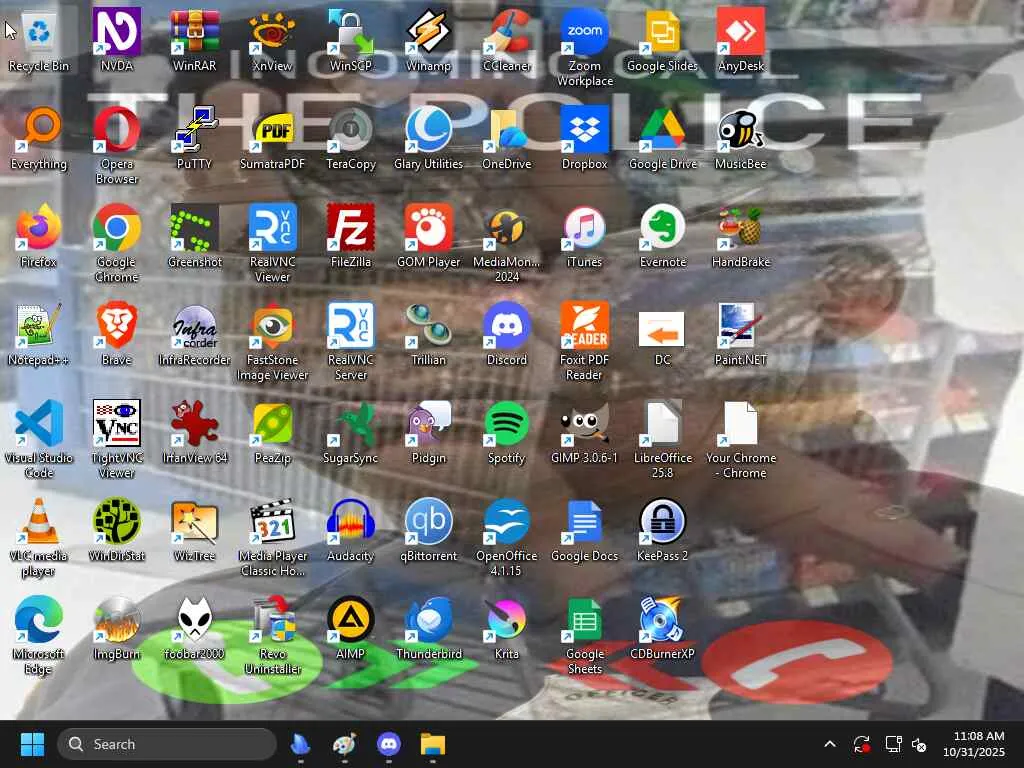Select the Opera Browser icon
The width and height of the screenshot is (1024, 768).
click(116, 146)
